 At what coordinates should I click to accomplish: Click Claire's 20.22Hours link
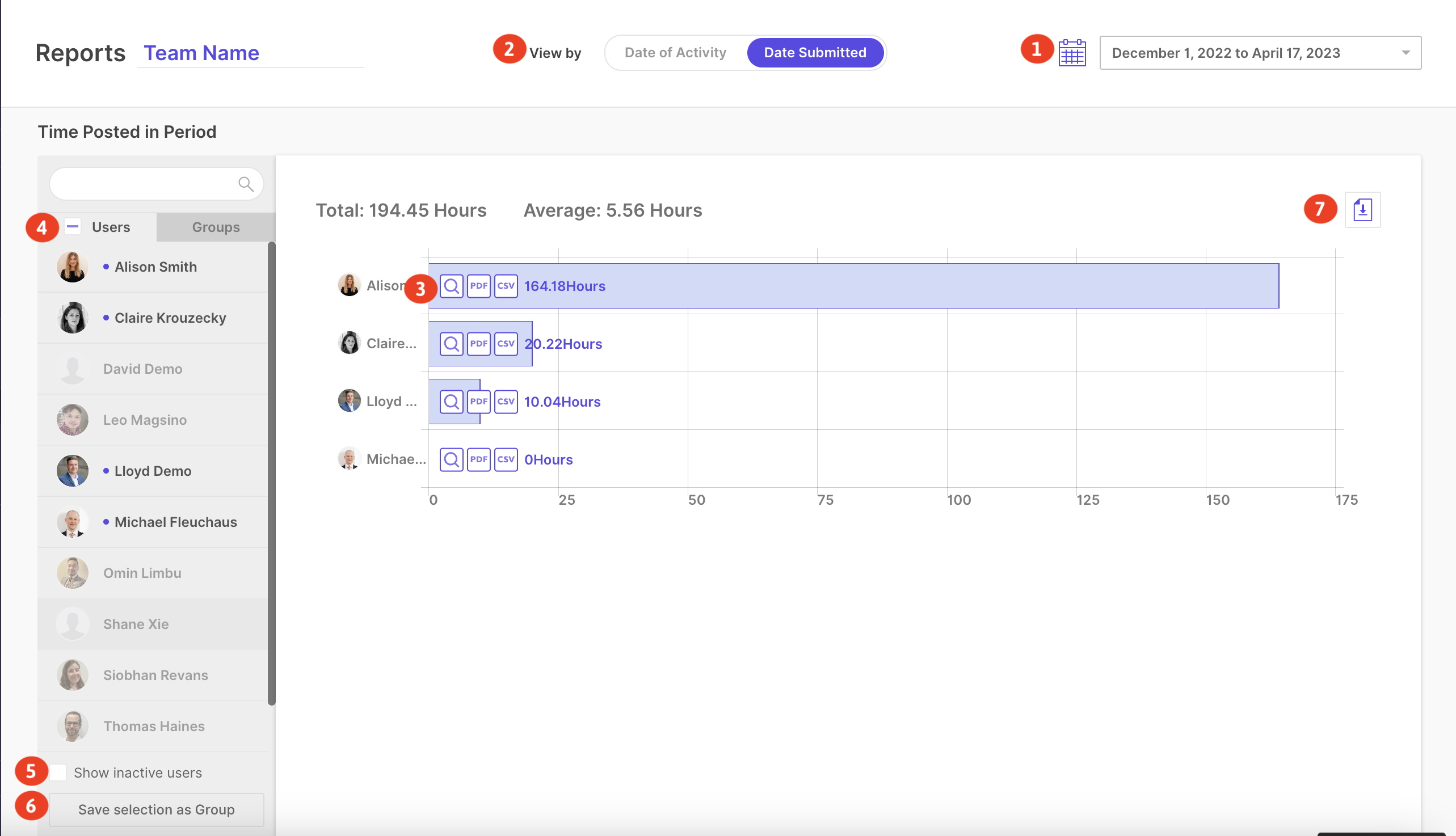tap(563, 344)
